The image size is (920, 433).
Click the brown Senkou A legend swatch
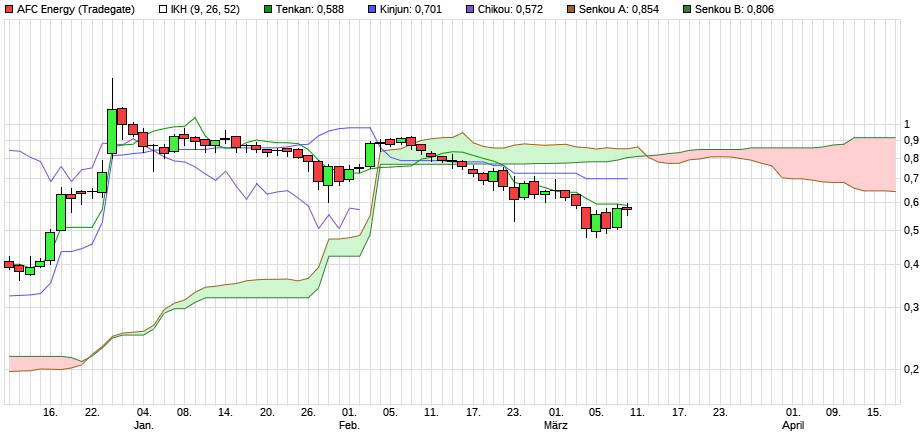click(x=571, y=9)
